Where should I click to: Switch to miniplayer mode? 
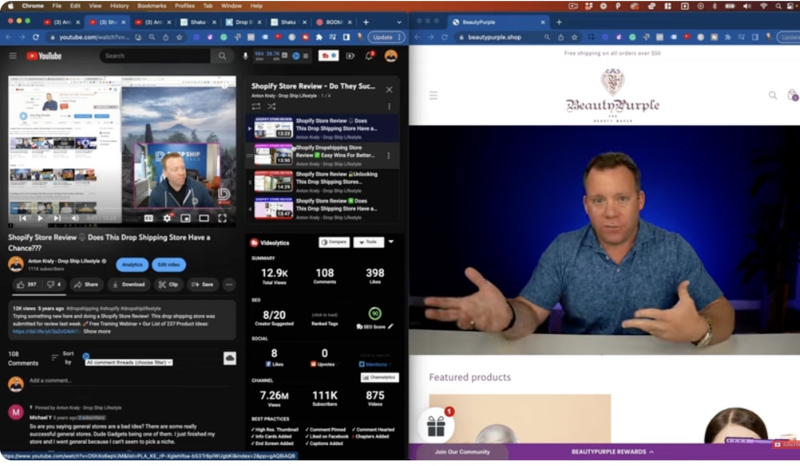(x=185, y=218)
